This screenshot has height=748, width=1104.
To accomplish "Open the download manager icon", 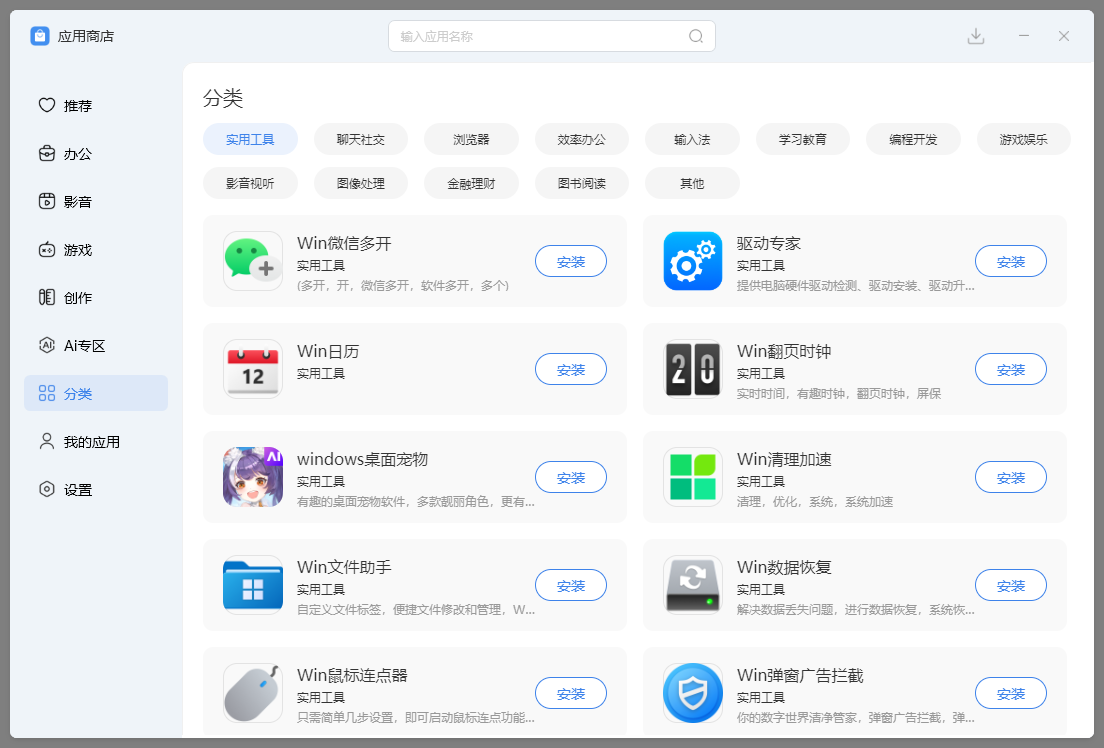I will (975, 35).
